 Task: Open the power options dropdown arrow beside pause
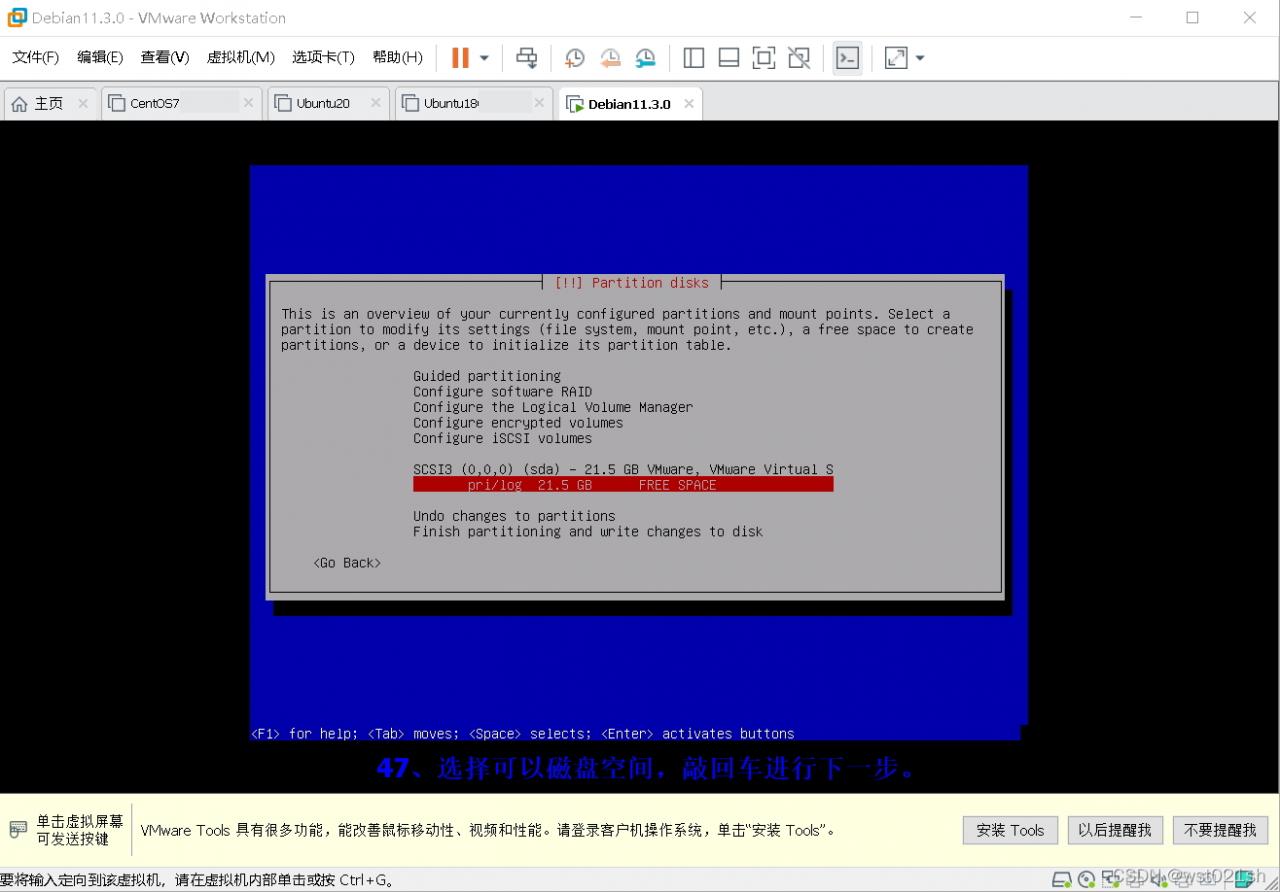tap(484, 58)
